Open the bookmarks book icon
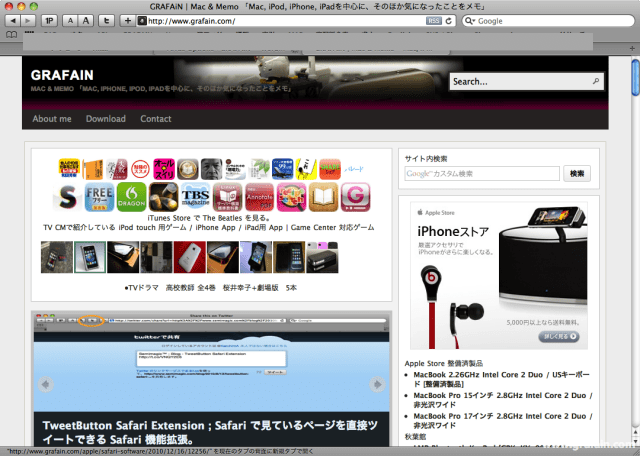Image resolution: width=640 pixels, height=456 pixels. point(11,35)
